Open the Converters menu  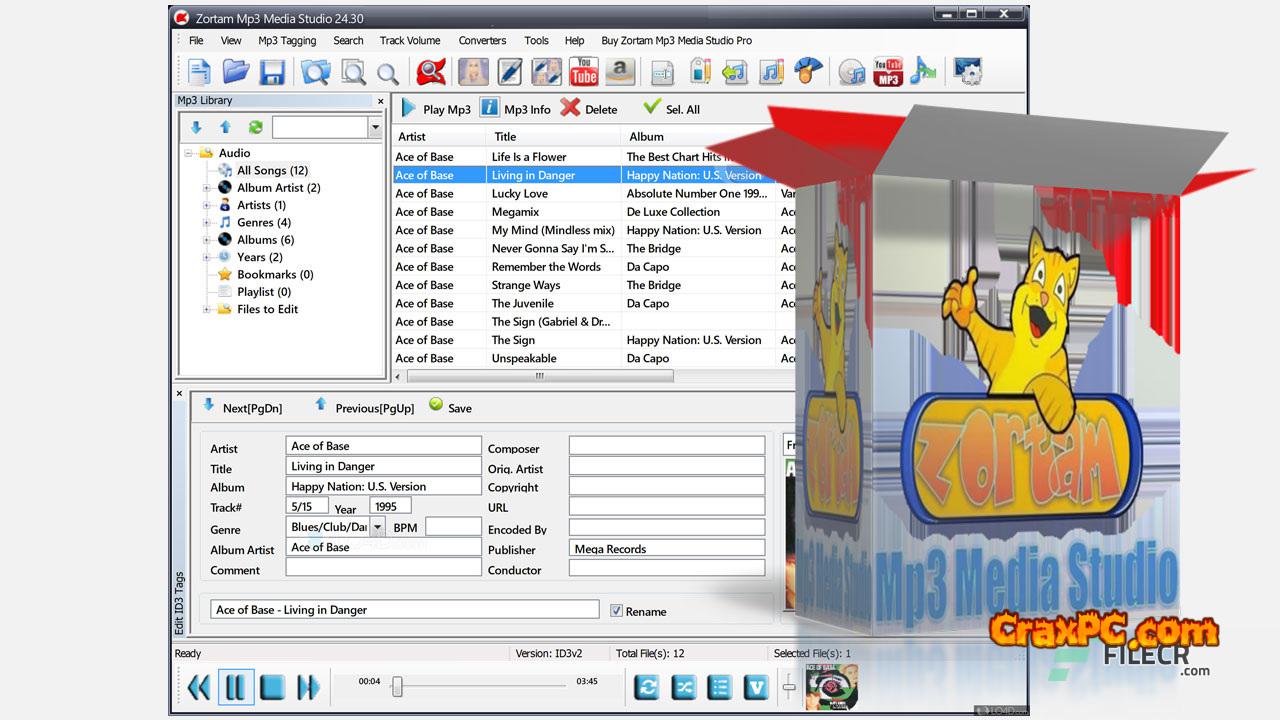482,41
